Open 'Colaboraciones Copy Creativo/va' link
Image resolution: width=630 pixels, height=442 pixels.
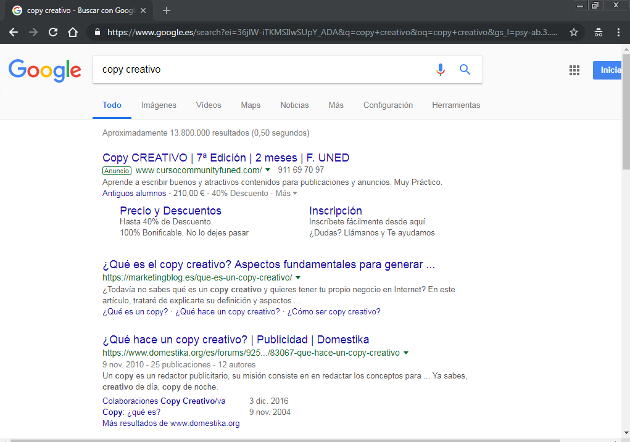[x=164, y=401]
